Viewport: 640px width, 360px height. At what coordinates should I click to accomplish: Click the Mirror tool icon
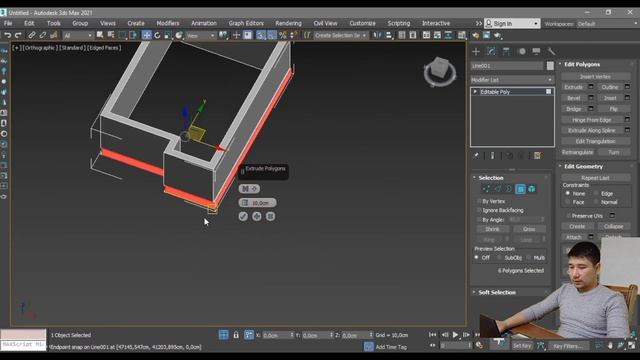point(378,36)
